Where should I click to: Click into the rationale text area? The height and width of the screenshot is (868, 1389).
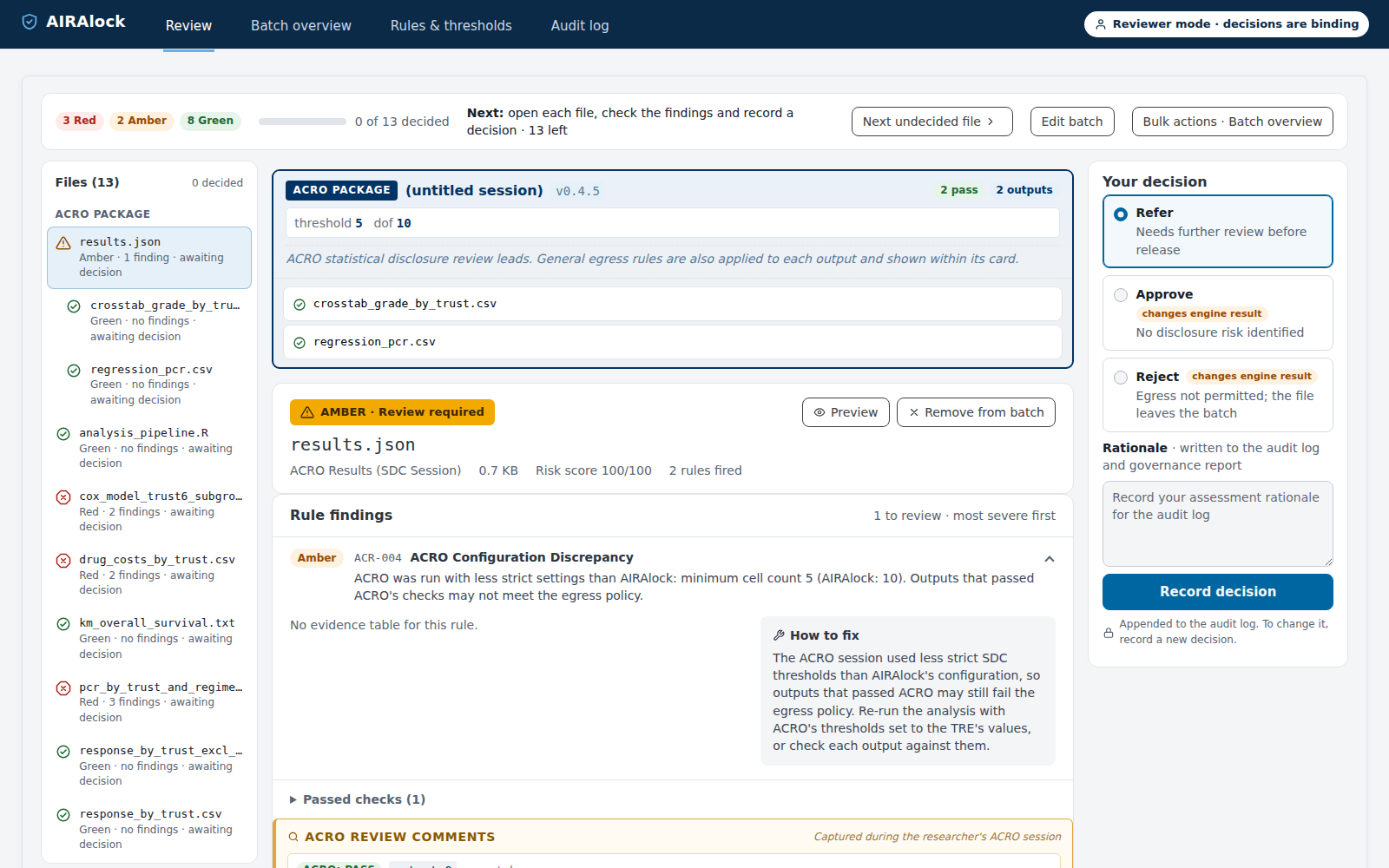[x=1217, y=523]
